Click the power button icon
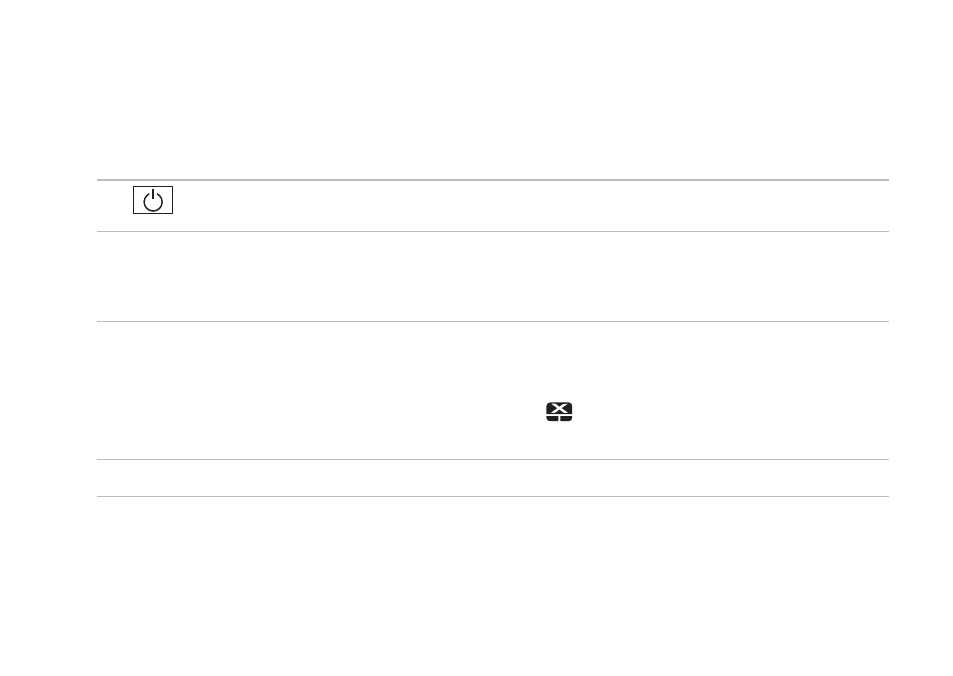This screenshot has height=676, width=953. tap(153, 200)
